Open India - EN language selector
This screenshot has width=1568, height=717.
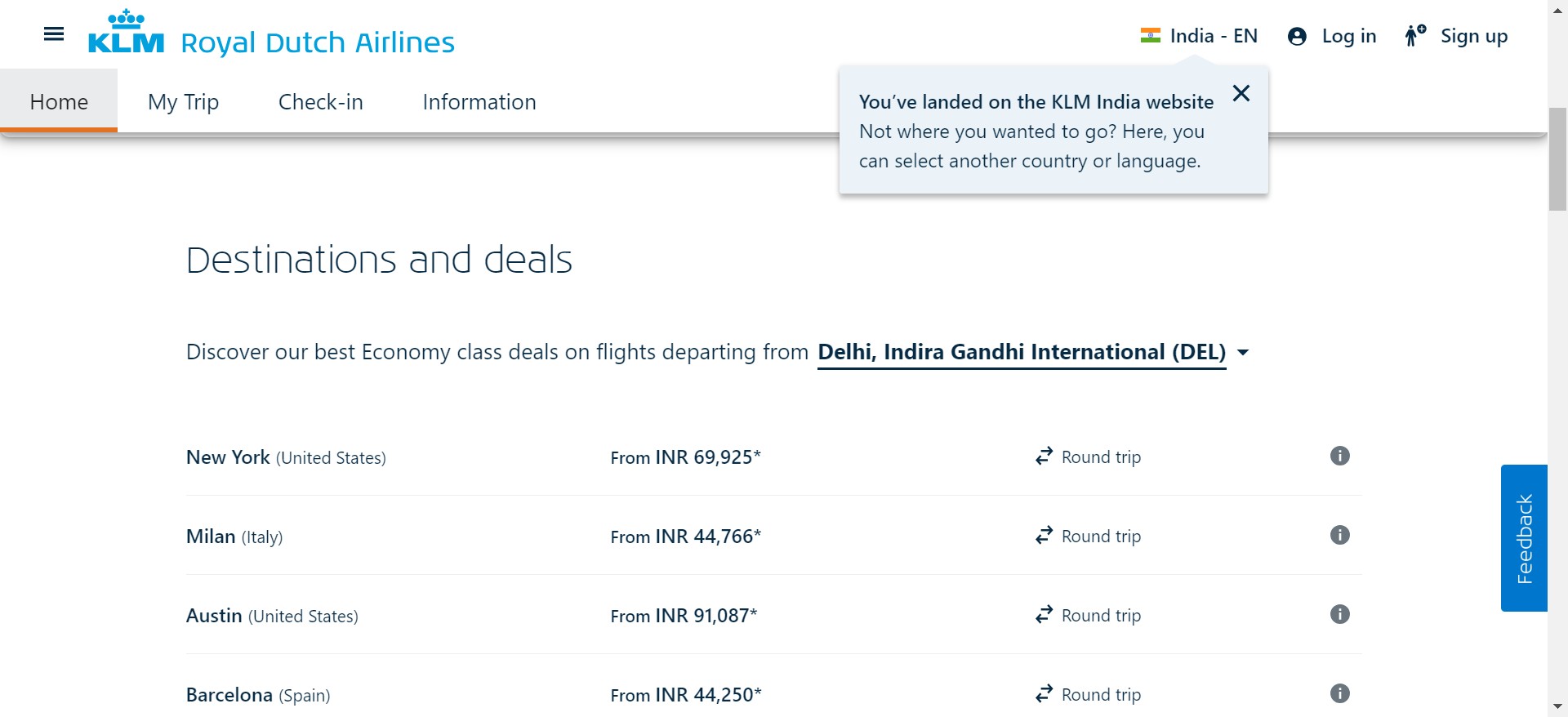coord(1213,36)
